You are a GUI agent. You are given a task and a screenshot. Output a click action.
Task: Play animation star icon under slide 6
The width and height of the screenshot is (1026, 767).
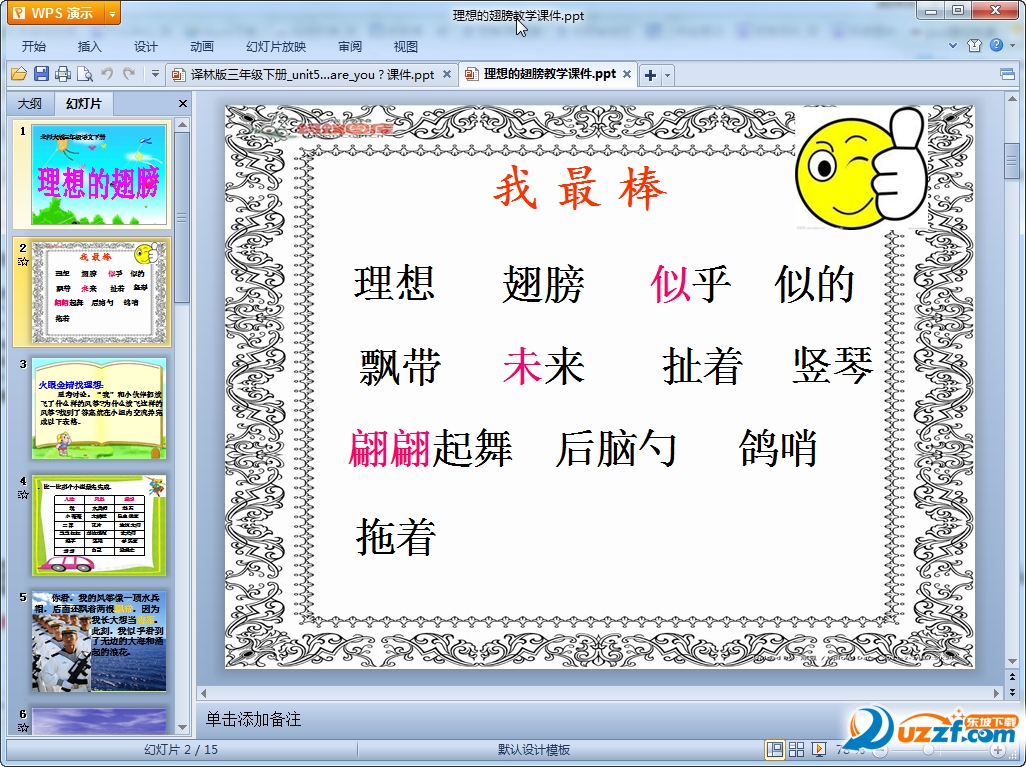(x=23, y=728)
